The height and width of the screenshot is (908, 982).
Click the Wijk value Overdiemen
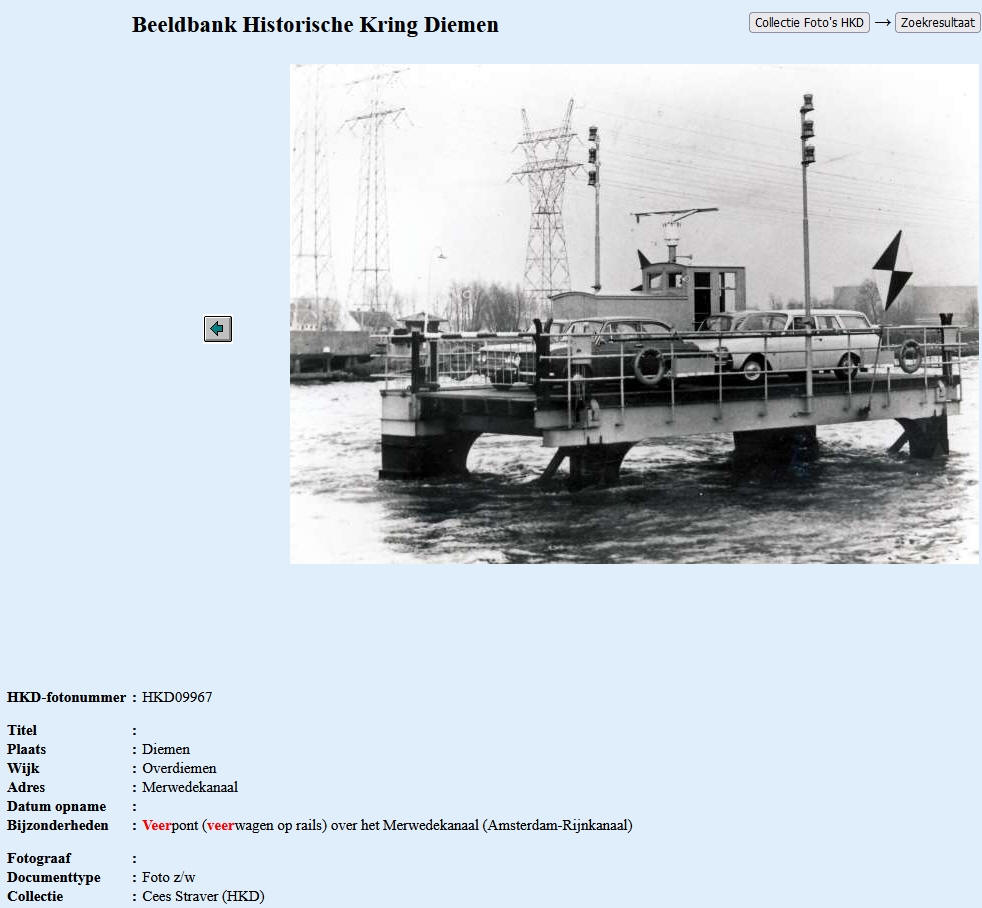pyautogui.click(x=179, y=768)
